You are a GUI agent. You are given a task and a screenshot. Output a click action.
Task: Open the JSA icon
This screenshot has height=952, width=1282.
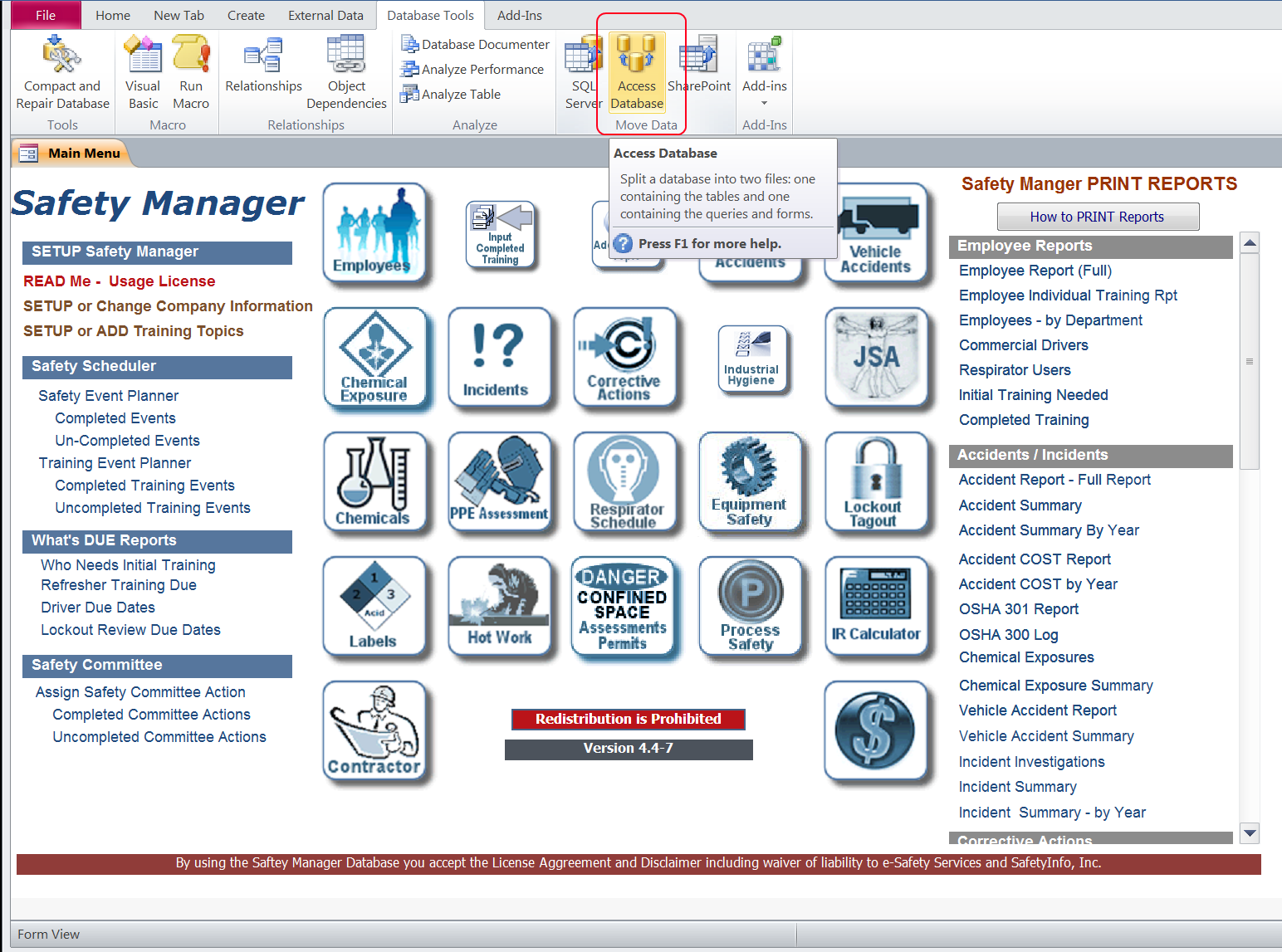tap(876, 358)
